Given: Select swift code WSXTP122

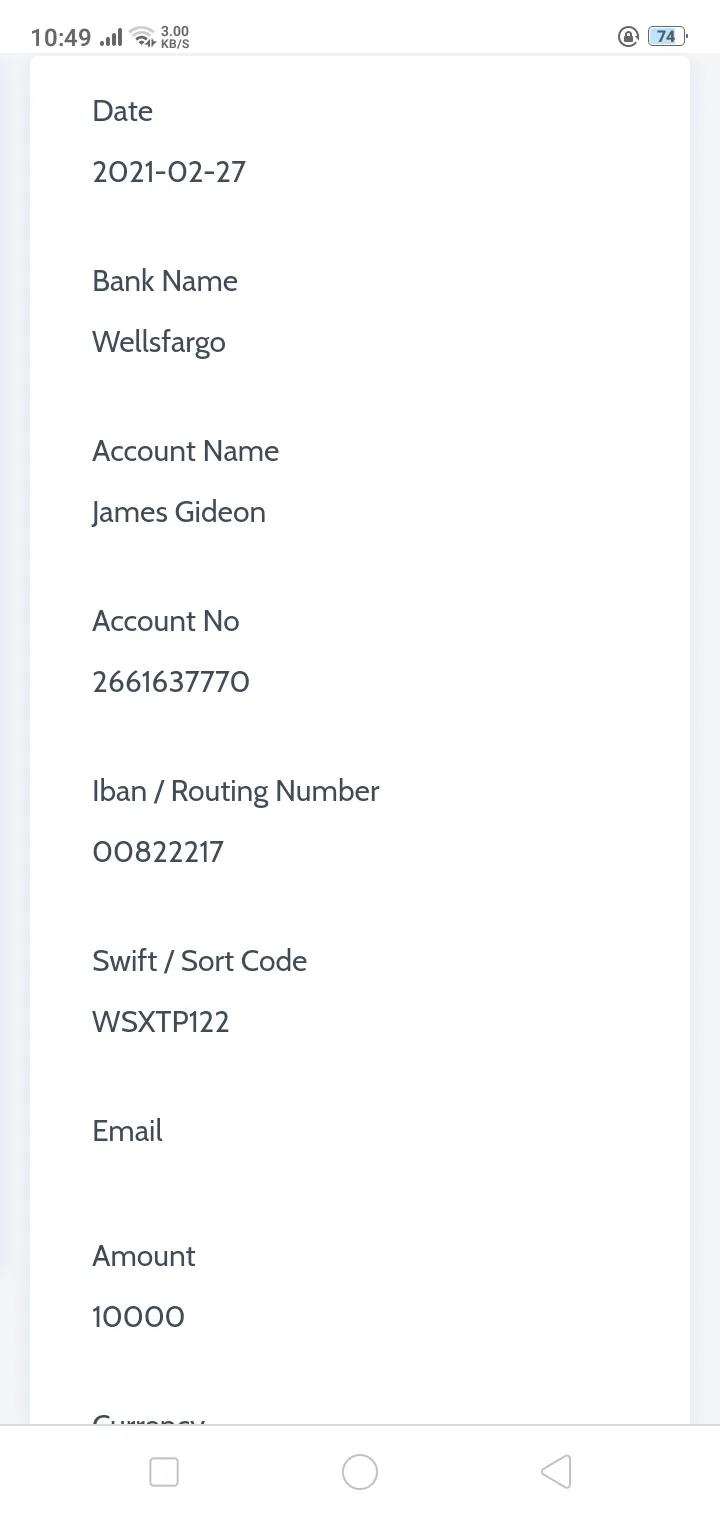Looking at the screenshot, I should click(x=161, y=1022).
